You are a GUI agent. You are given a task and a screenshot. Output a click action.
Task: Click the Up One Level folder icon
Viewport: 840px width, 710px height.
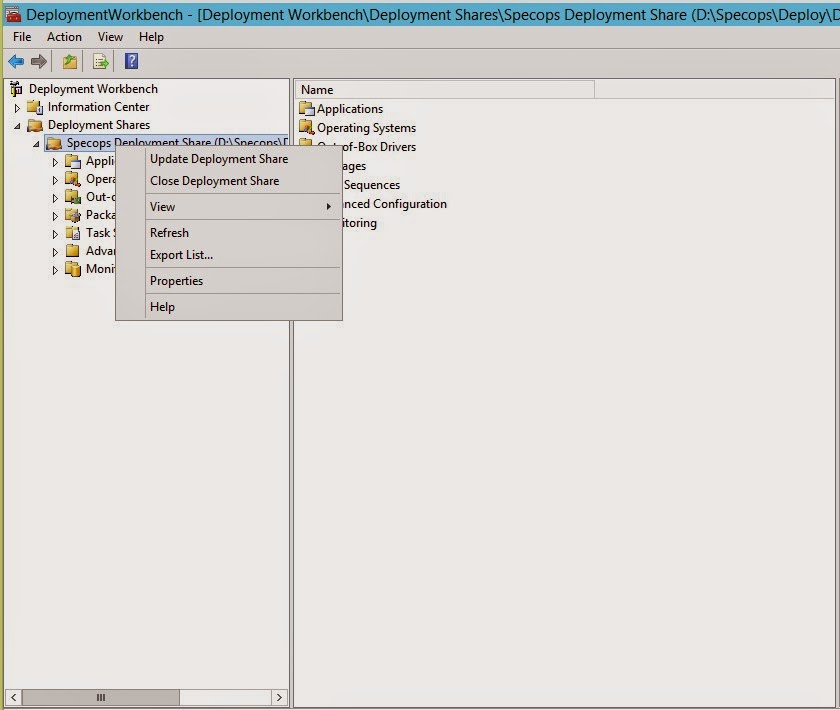(x=70, y=62)
